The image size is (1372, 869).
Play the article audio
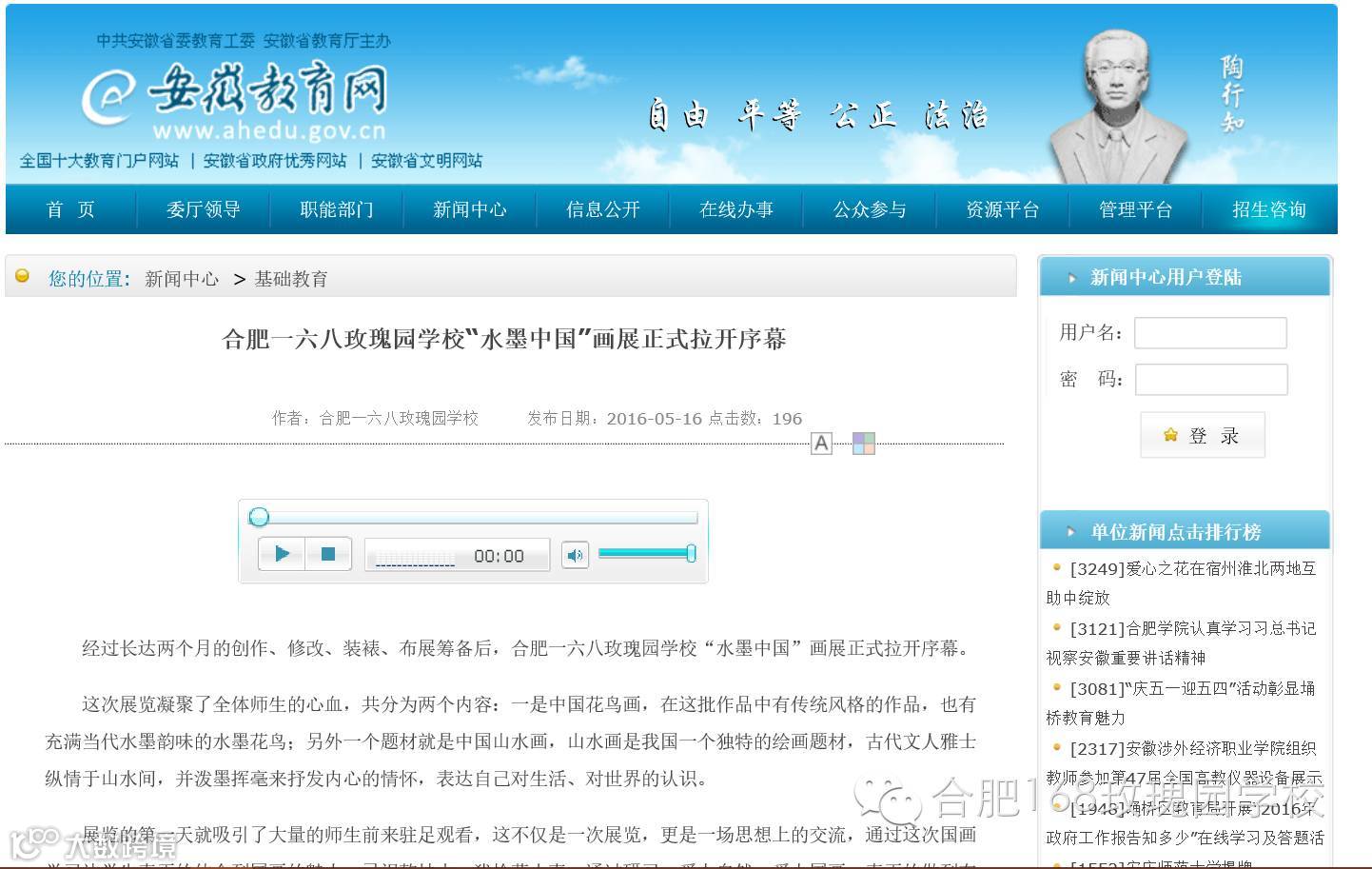click(x=282, y=554)
